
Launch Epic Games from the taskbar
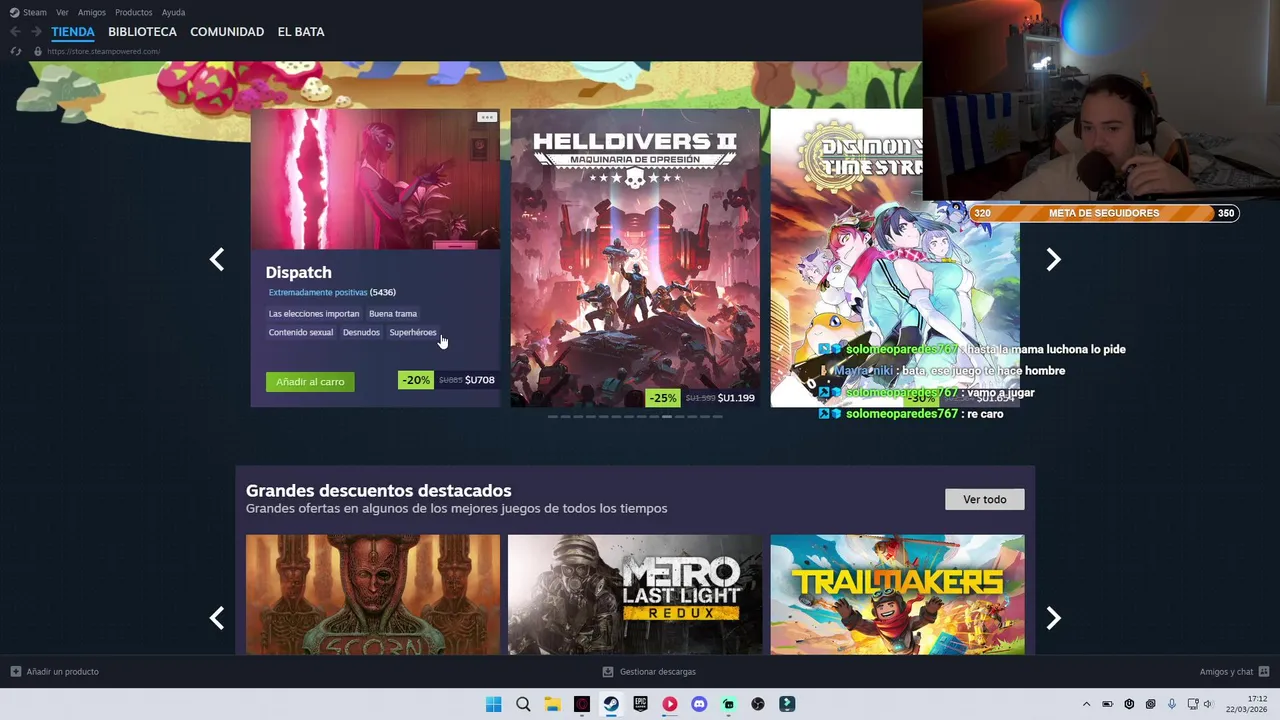coord(640,704)
